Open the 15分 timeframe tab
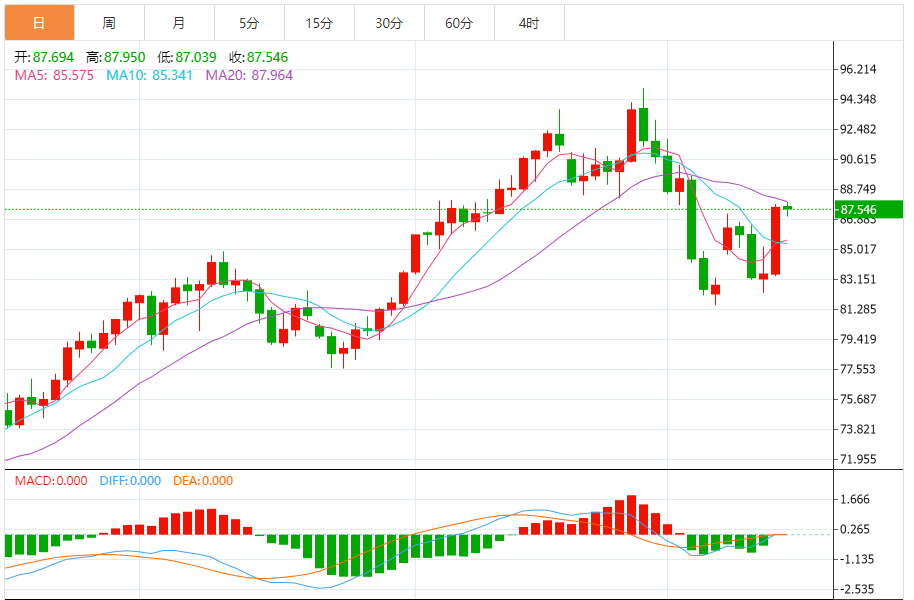914x600 pixels. [319, 23]
